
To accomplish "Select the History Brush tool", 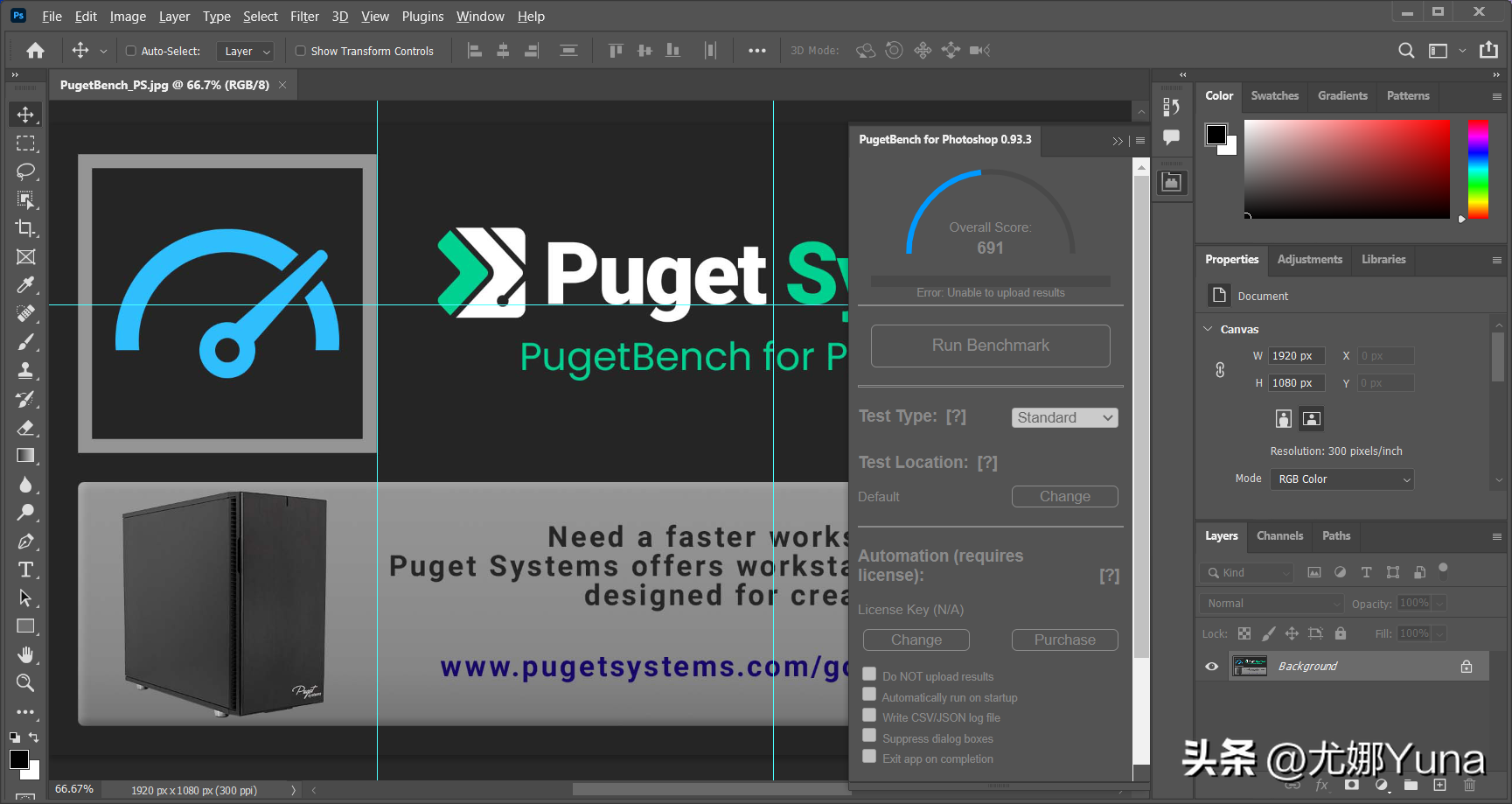I will pos(25,399).
